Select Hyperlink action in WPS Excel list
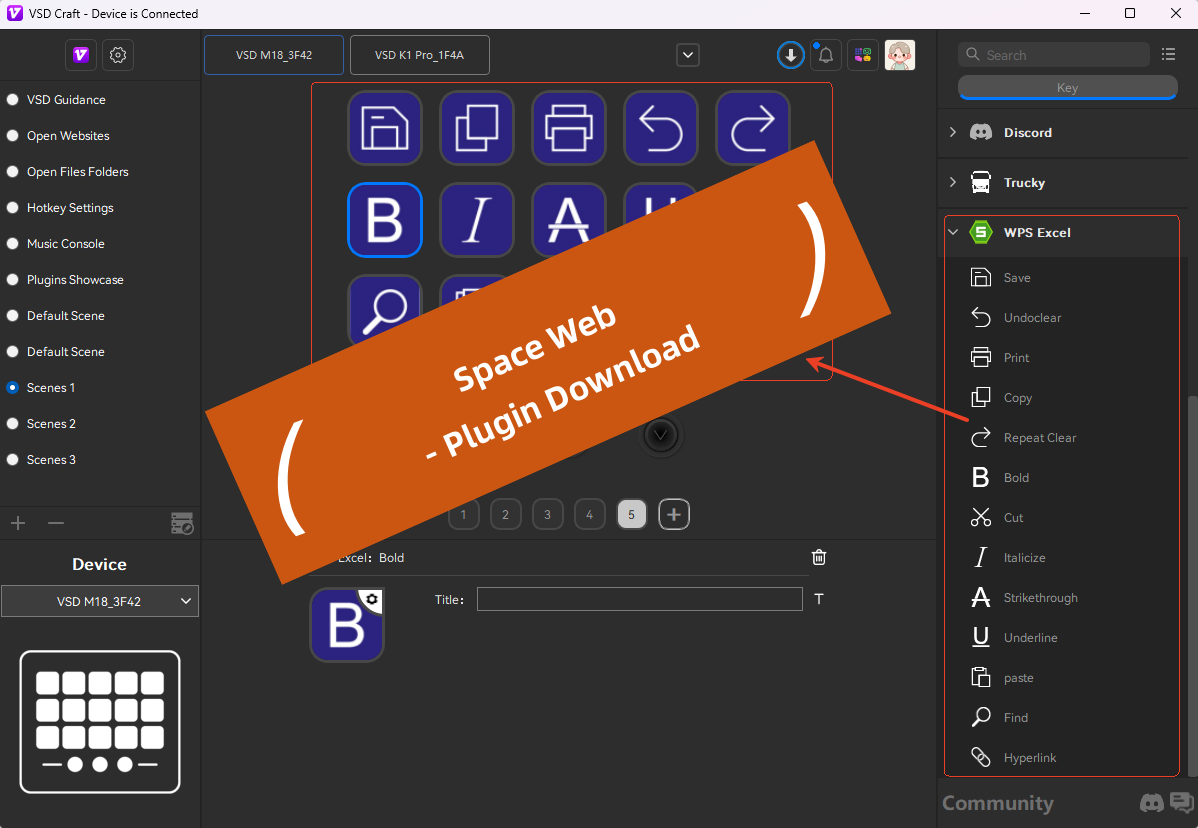 click(x=1029, y=758)
